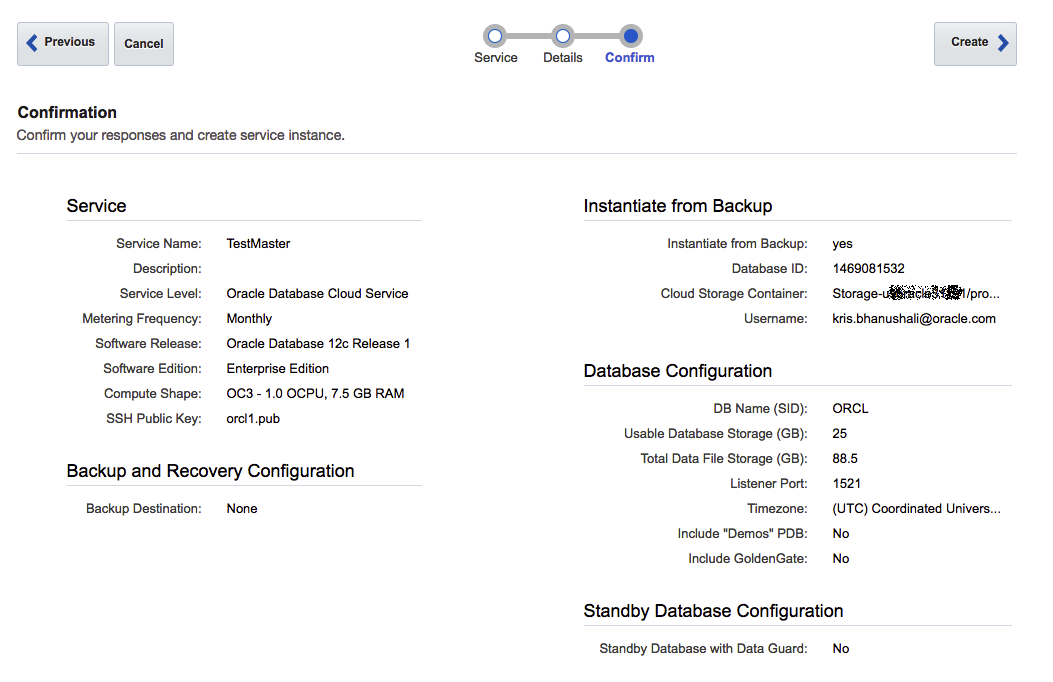The height and width of the screenshot is (682, 1053).
Task: Click the left arrow on Previous
Action: pos(32,43)
